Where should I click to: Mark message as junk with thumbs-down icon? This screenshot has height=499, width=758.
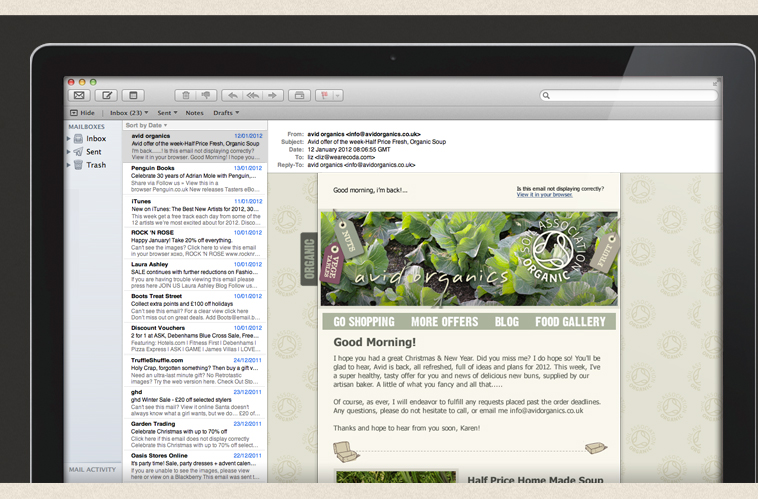206,95
